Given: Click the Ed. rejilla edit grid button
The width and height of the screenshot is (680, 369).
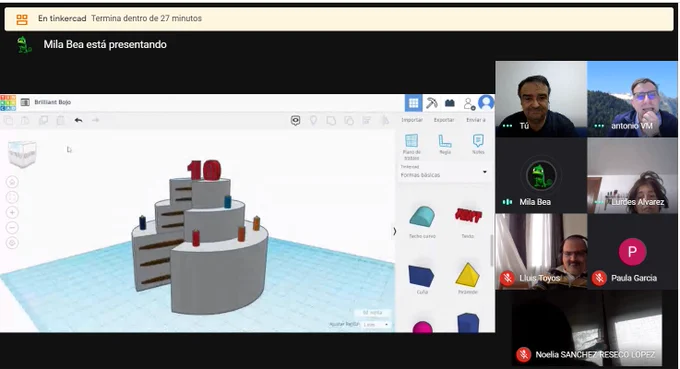Looking at the screenshot, I should 373,313.
